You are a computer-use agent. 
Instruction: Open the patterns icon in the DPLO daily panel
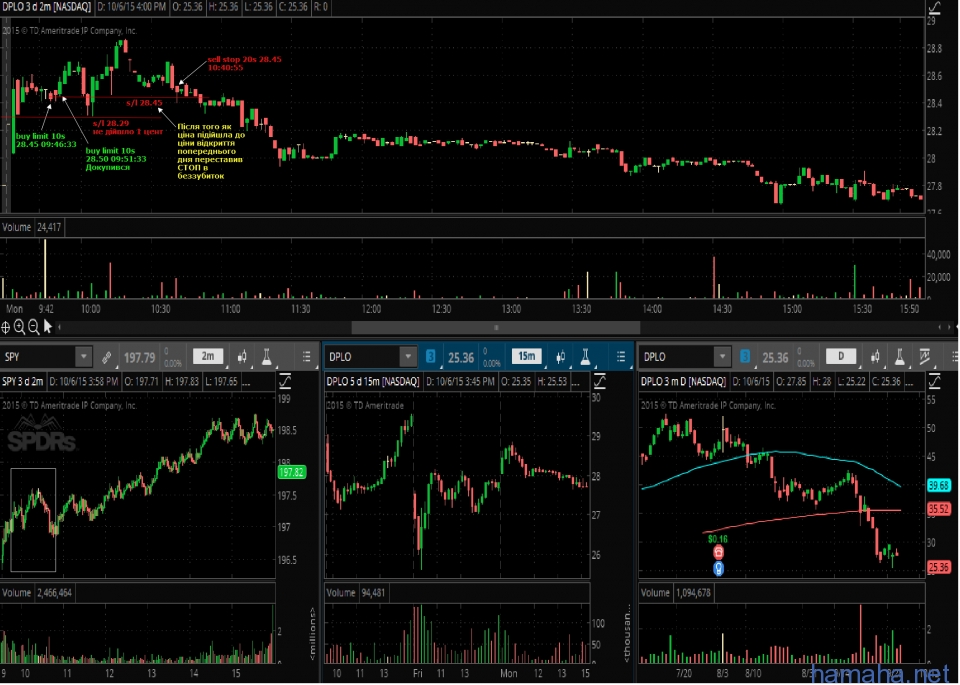[x=924, y=357]
